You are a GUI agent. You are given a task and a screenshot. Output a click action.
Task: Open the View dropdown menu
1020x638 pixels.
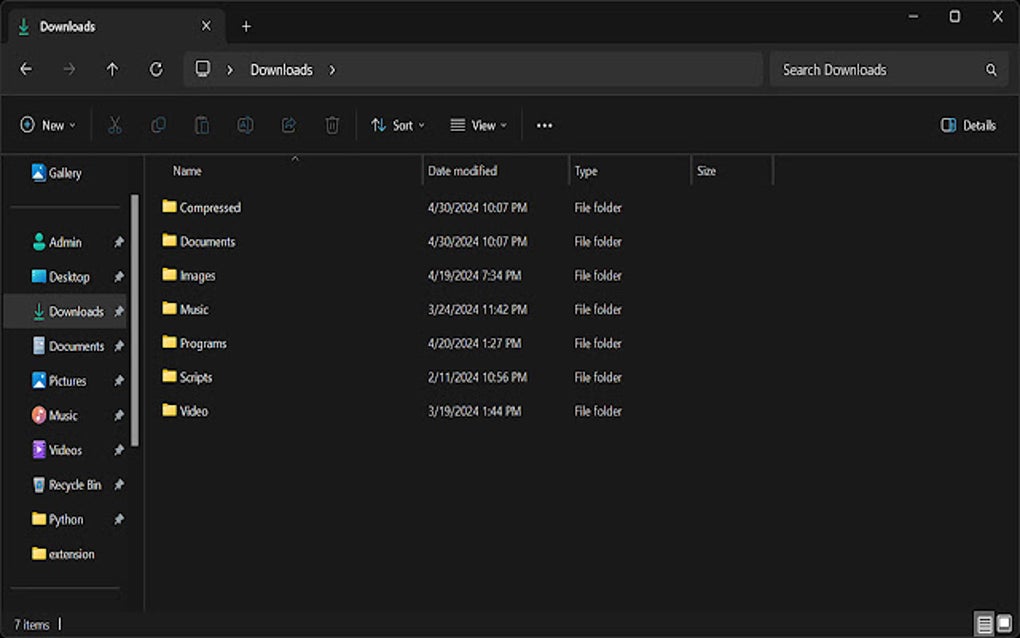[478, 124]
